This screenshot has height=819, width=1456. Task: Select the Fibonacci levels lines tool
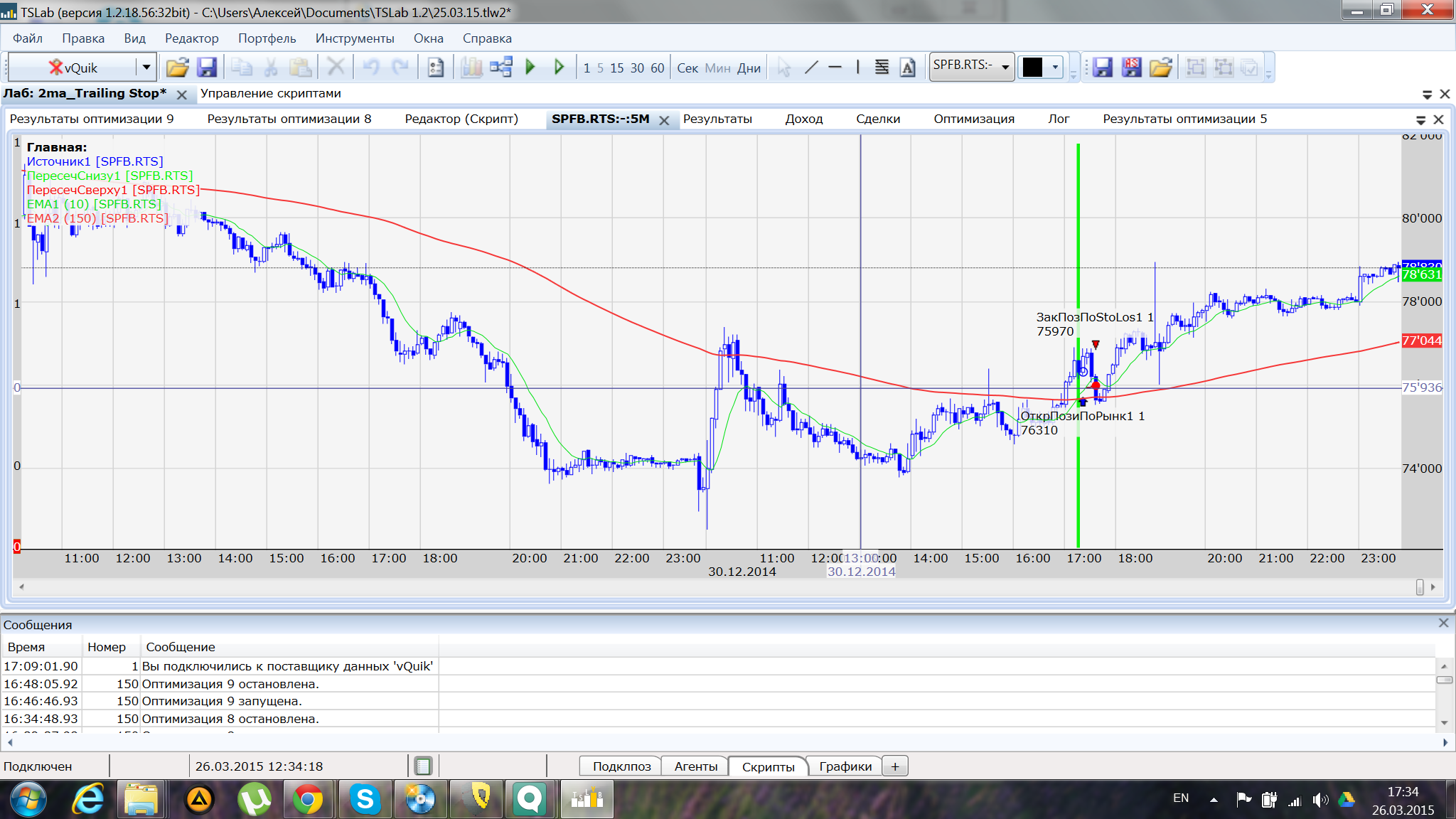tap(882, 68)
